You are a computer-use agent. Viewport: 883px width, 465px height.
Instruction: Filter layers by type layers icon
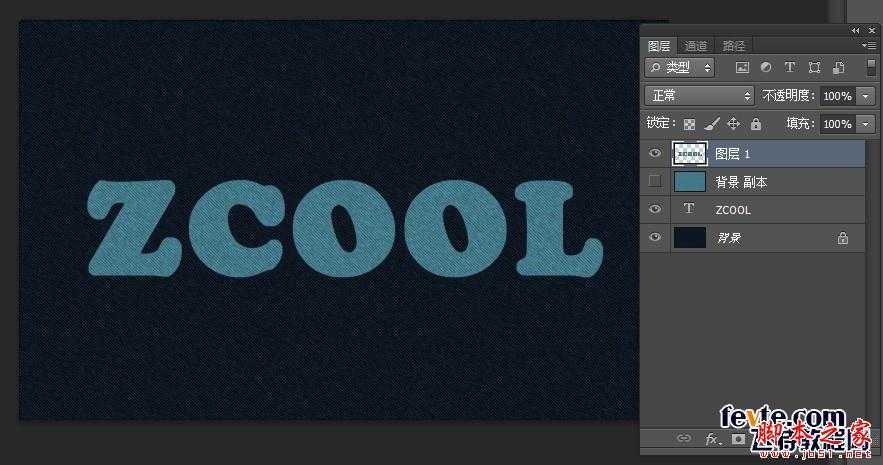(790, 68)
